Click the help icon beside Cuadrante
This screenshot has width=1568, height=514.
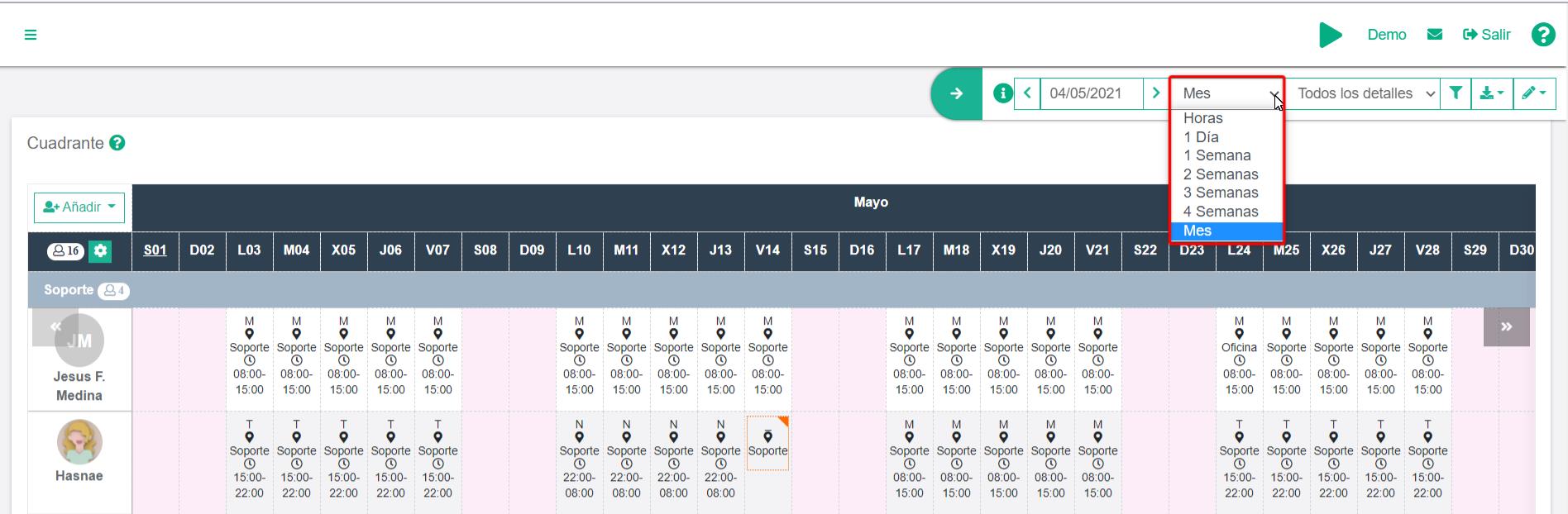(117, 143)
